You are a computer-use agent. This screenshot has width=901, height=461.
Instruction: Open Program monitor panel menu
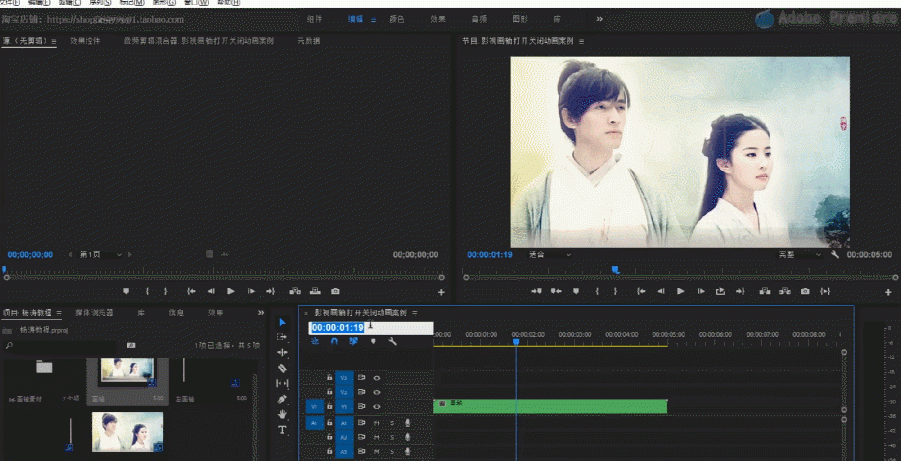[x=581, y=41]
